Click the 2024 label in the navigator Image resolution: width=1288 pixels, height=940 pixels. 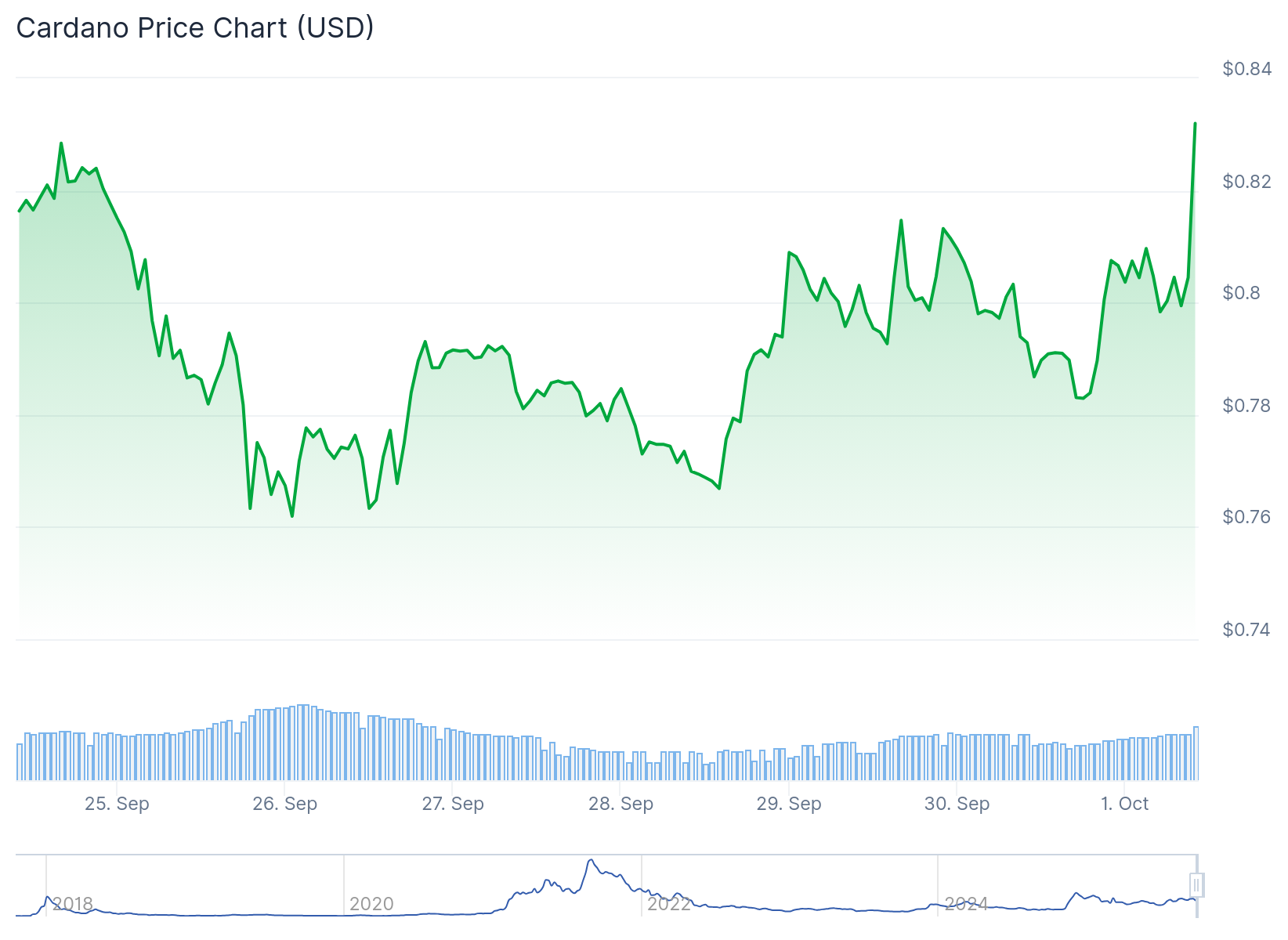966,904
